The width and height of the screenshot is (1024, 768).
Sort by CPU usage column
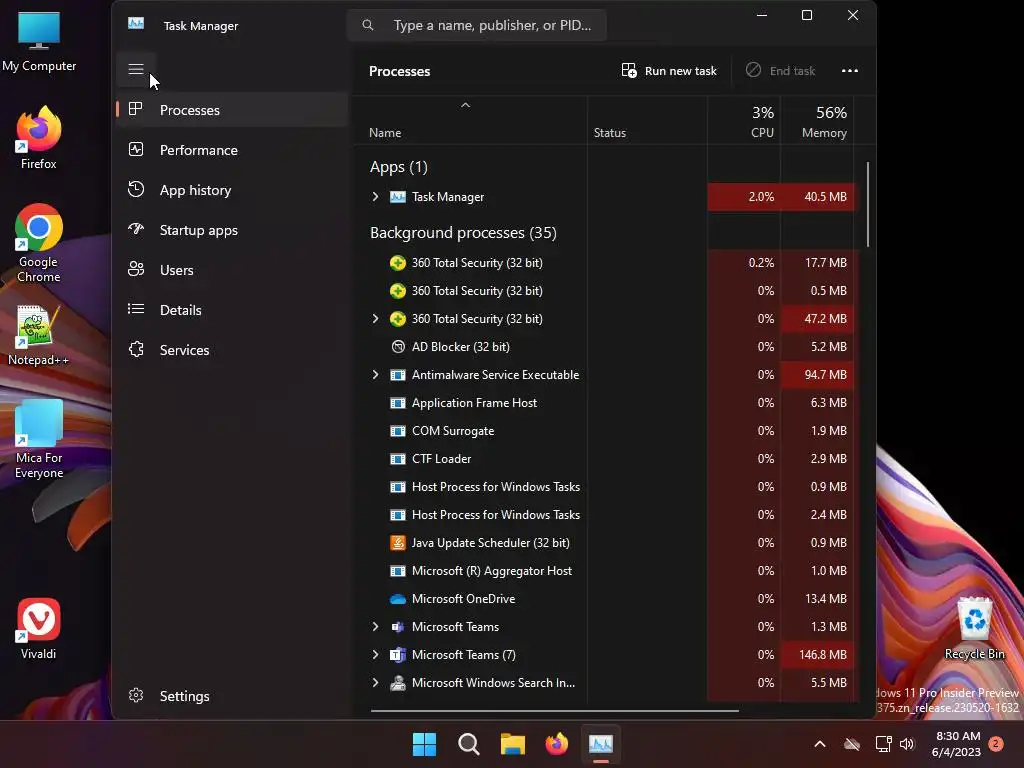tap(744, 122)
